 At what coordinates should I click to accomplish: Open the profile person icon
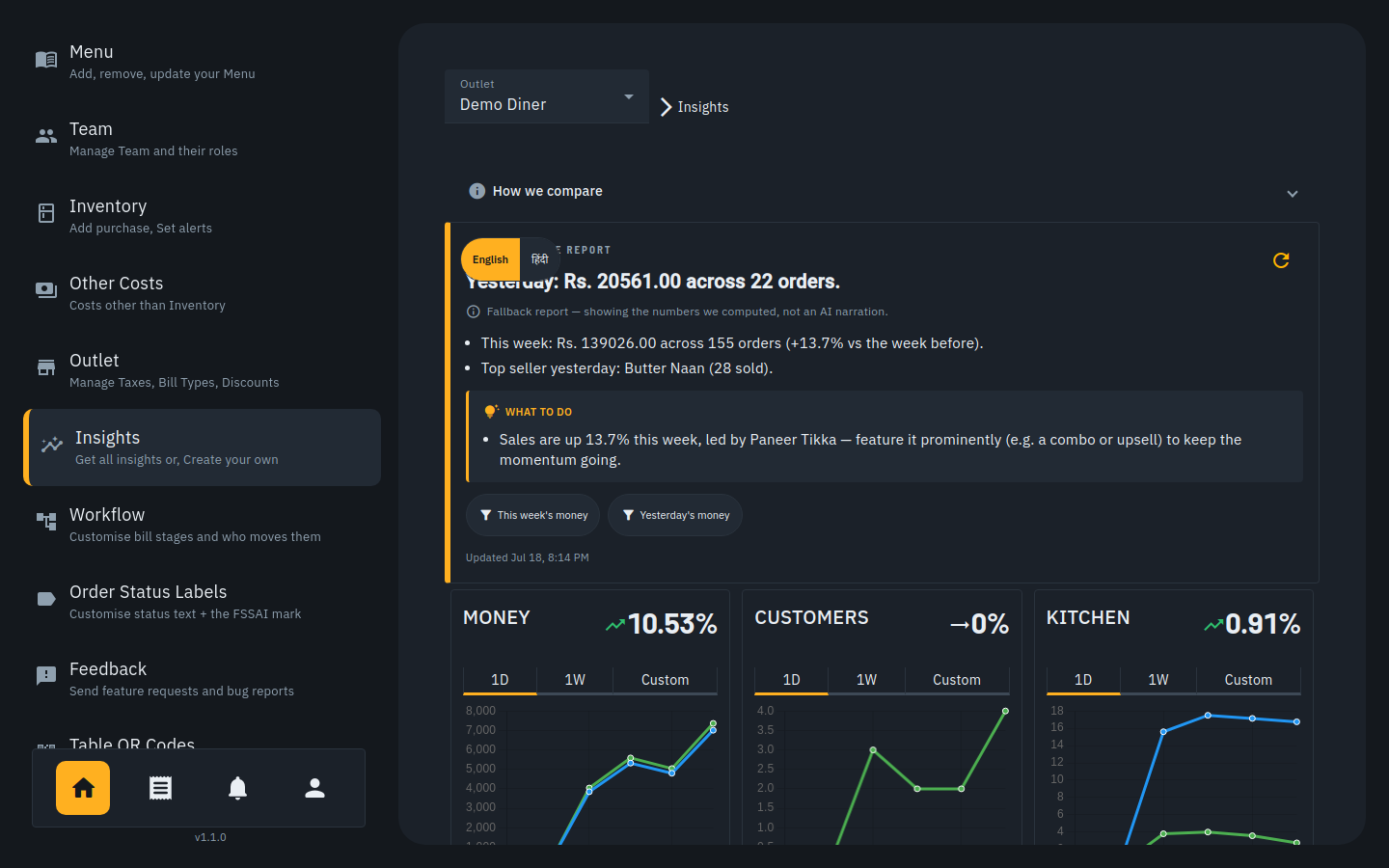click(x=314, y=788)
